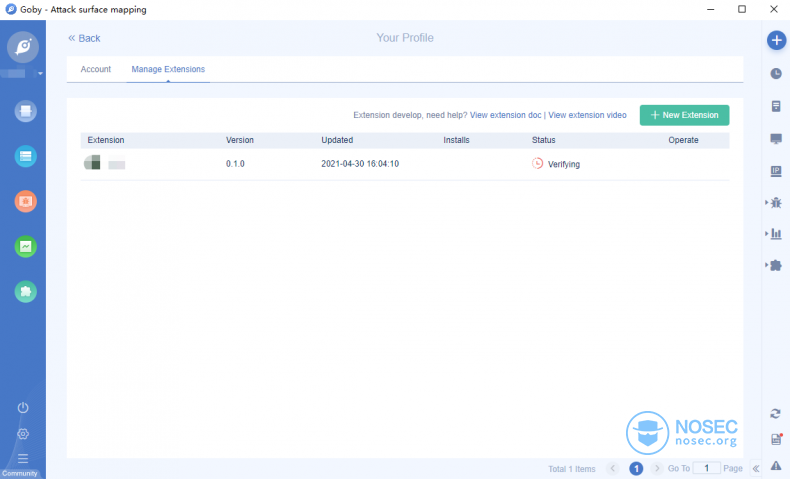Viewport: 790px width, 479px height.
Task: Click the Installs column header
Action: coord(456,140)
